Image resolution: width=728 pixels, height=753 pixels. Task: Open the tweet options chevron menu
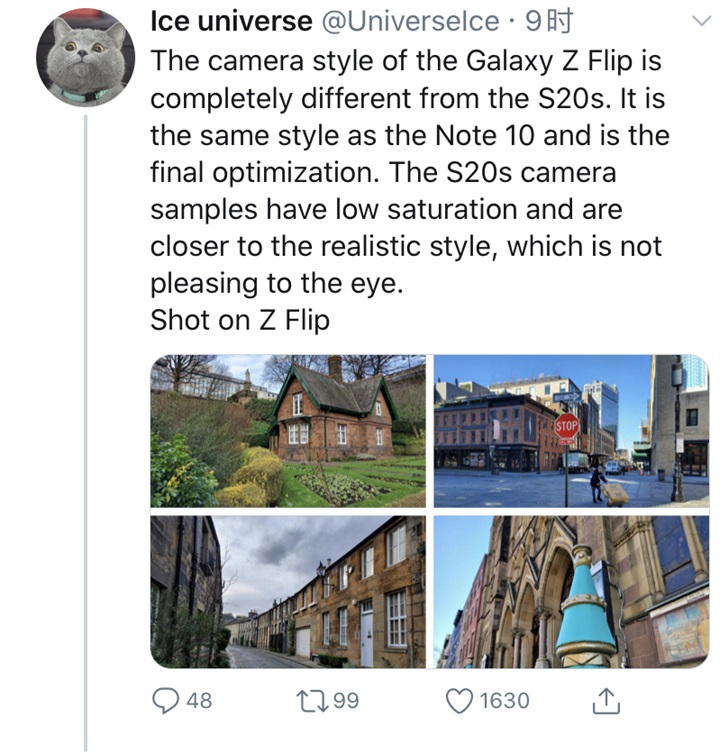coord(702,21)
